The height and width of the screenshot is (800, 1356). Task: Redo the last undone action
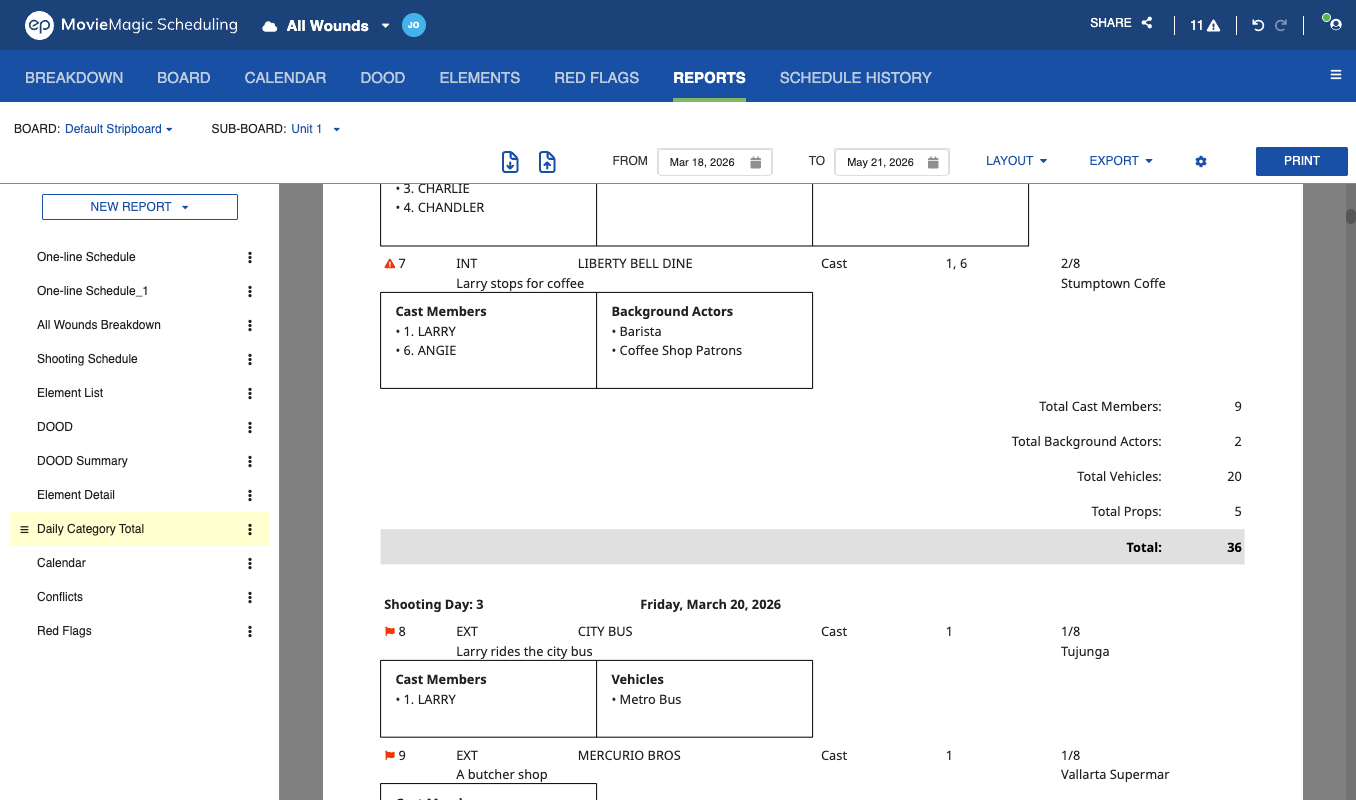coord(1281,25)
